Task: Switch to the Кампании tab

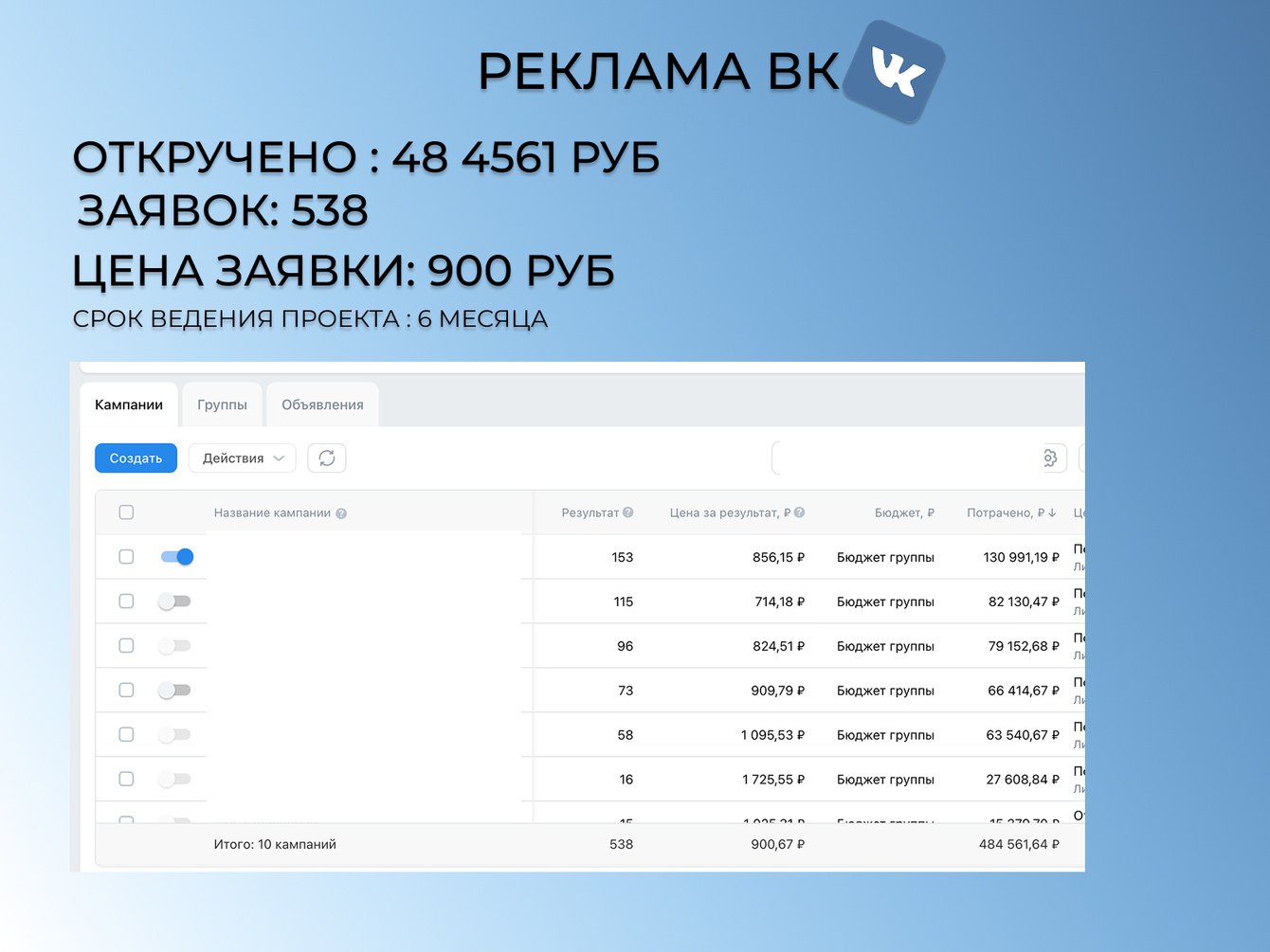Action: tap(129, 404)
